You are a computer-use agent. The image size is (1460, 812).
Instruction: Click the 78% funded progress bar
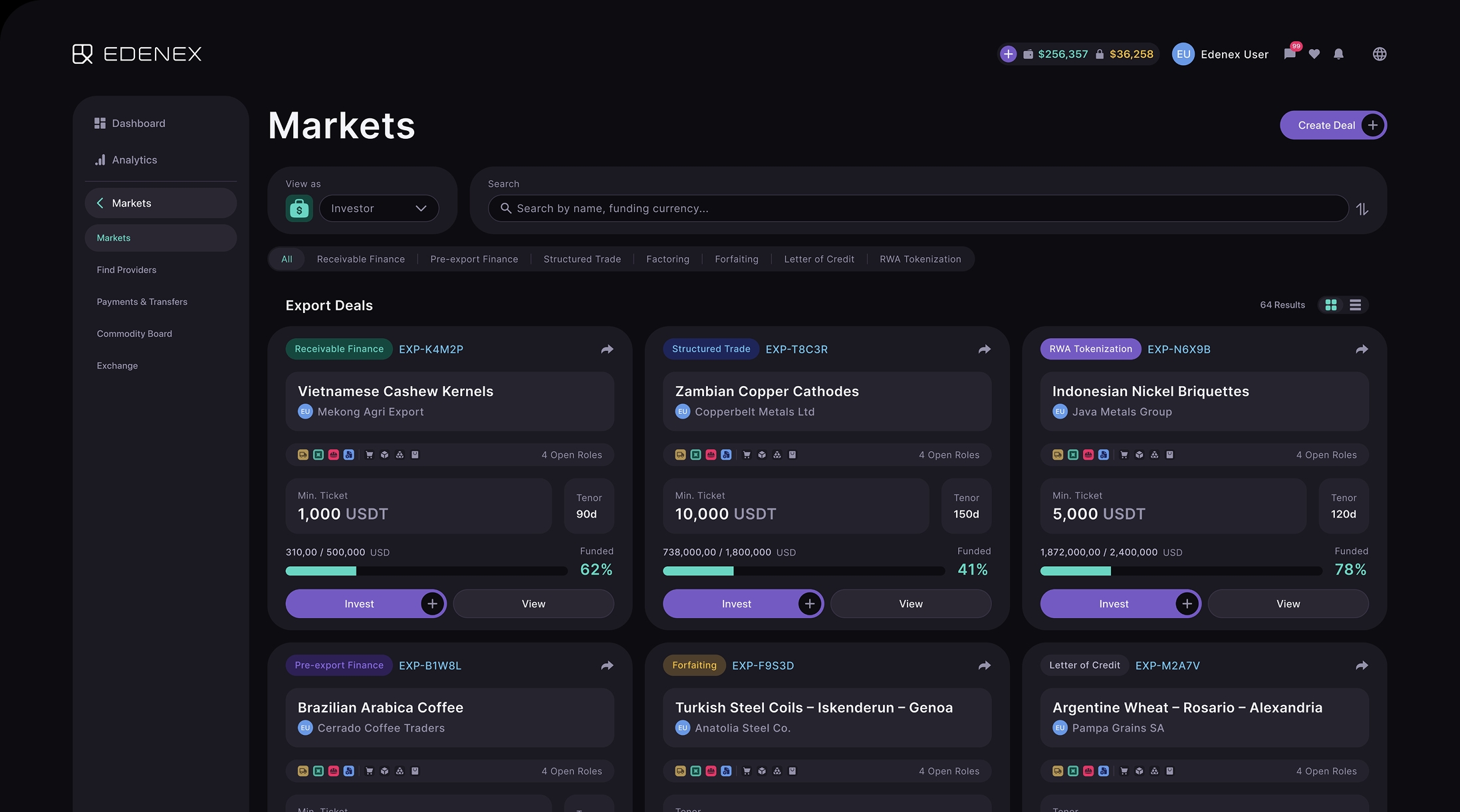pos(1181,571)
